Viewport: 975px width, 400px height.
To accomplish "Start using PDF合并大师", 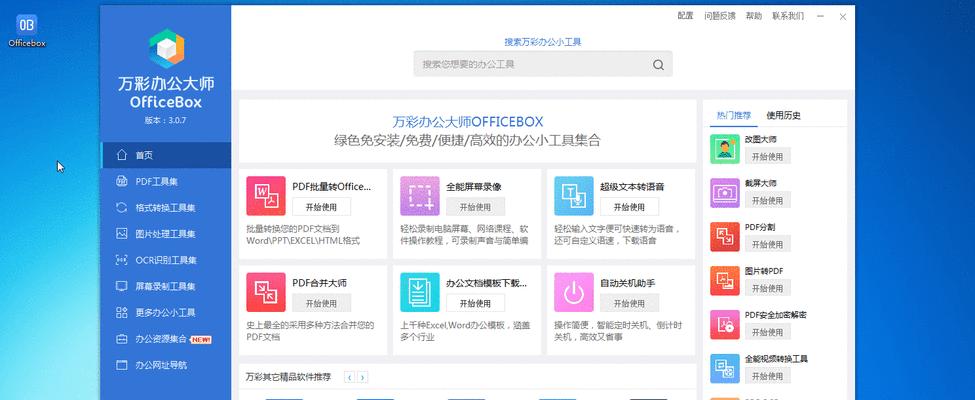I will tap(321, 303).
